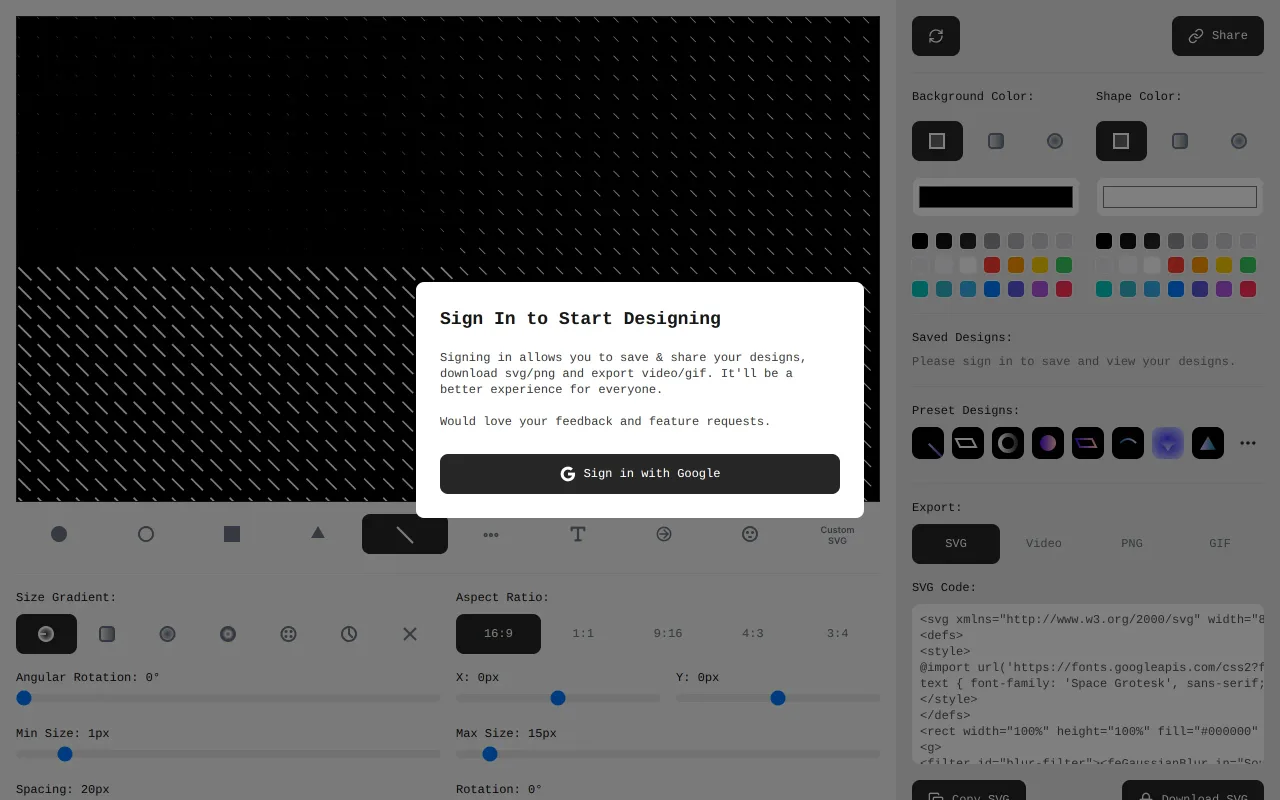The height and width of the screenshot is (800, 1280).
Task: Click Sign in with Google button
Action: (640, 474)
